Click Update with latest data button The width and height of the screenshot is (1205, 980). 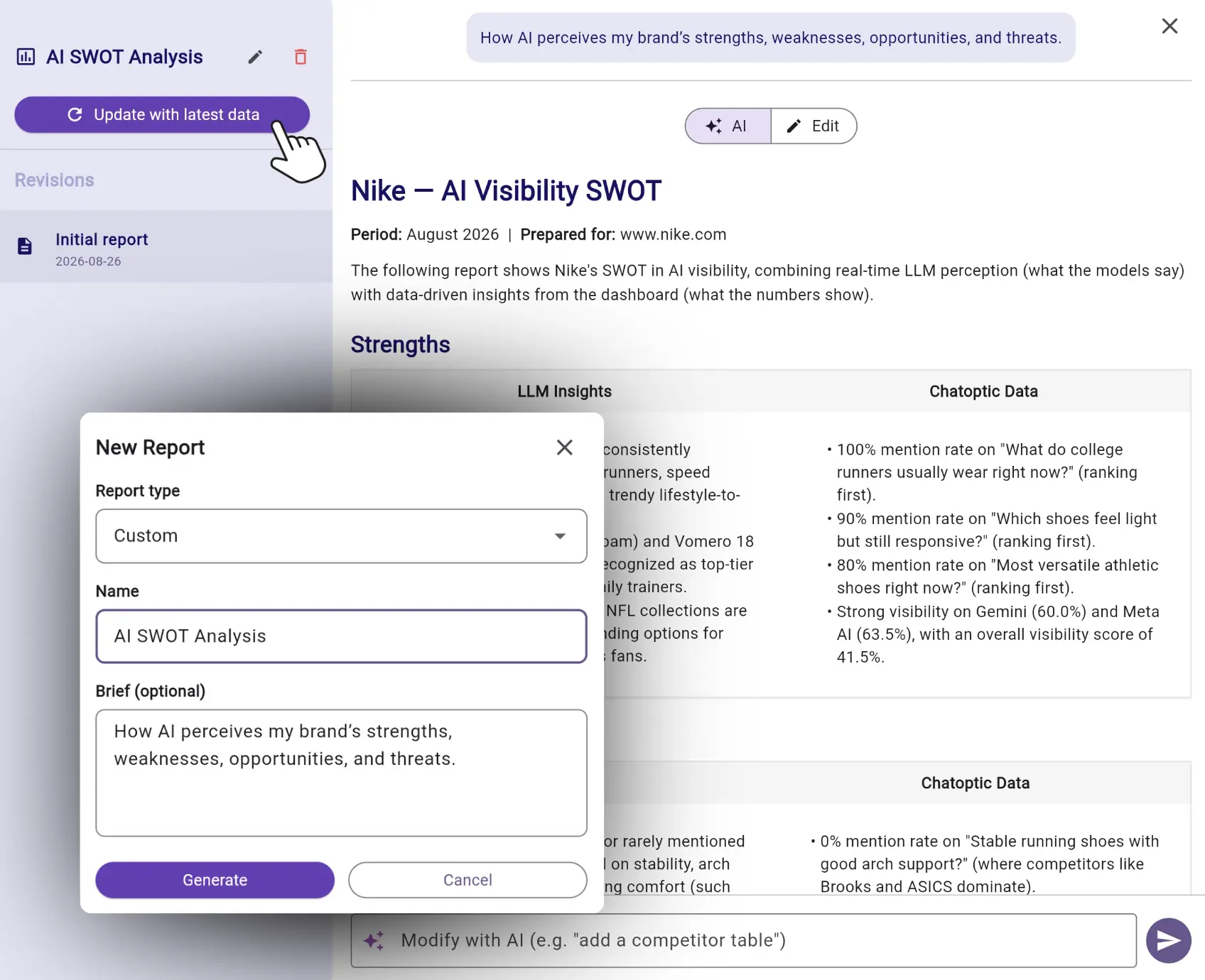tap(162, 115)
